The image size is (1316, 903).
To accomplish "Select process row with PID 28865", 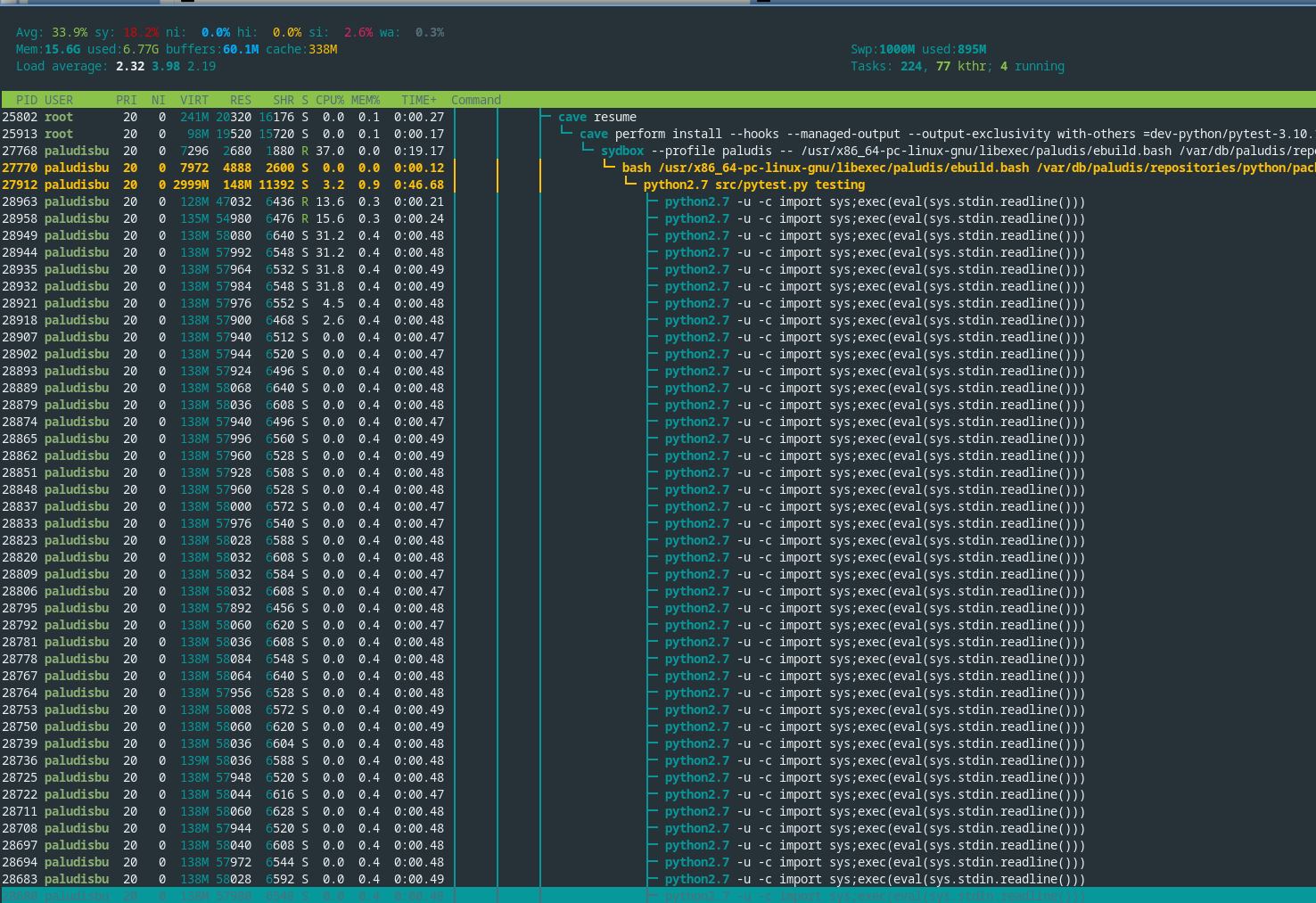I will coord(658,439).
